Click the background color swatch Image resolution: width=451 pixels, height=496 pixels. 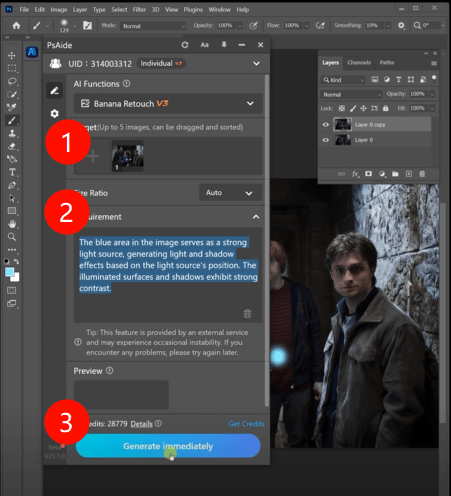coord(16,277)
